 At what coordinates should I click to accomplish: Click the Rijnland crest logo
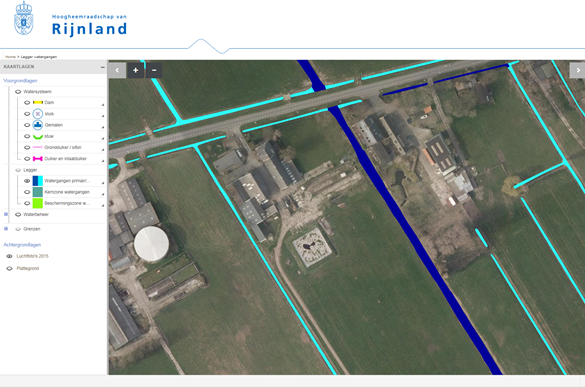click(24, 19)
